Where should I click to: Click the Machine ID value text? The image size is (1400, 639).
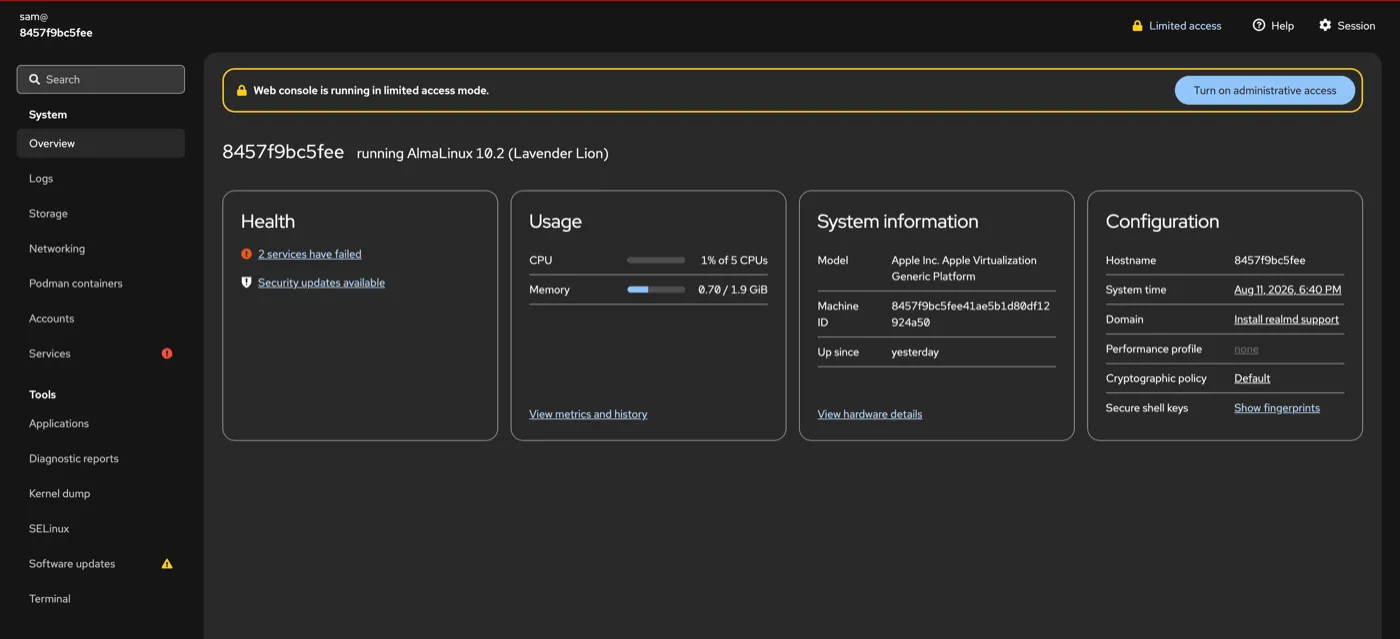coord(971,314)
